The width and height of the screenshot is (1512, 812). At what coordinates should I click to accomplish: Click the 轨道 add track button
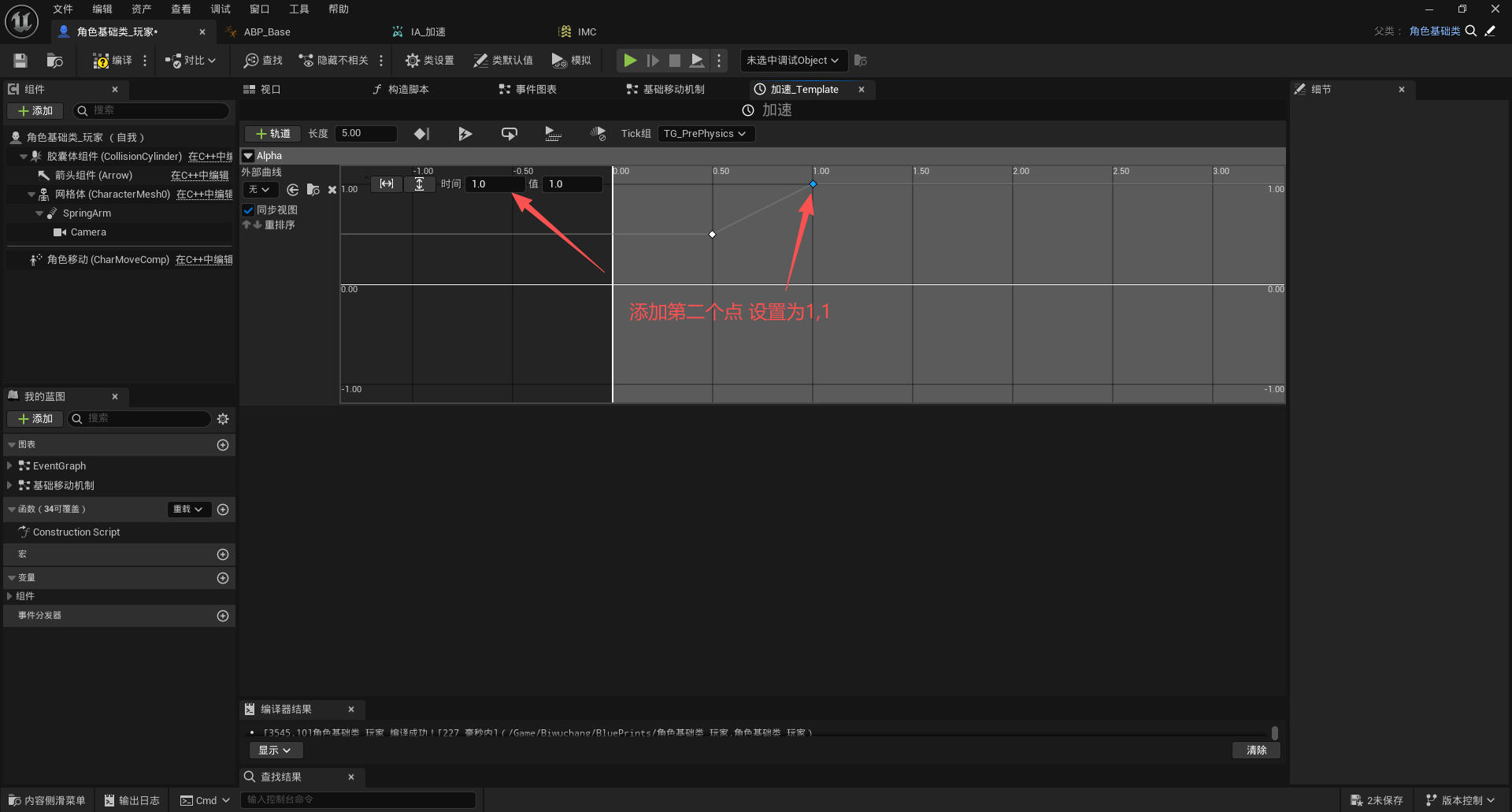pyautogui.click(x=273, y=134)
